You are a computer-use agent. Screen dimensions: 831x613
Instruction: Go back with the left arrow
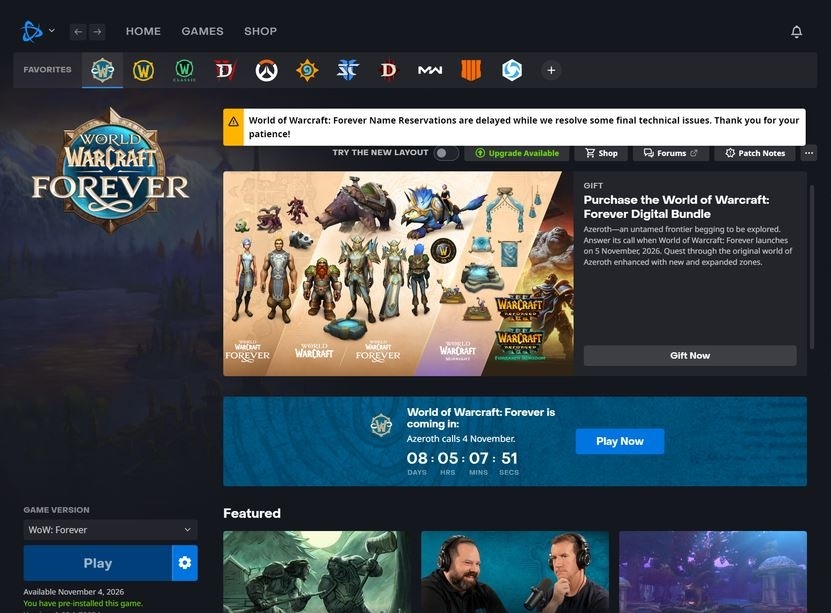pyautogui.click(x=78, y=32)
